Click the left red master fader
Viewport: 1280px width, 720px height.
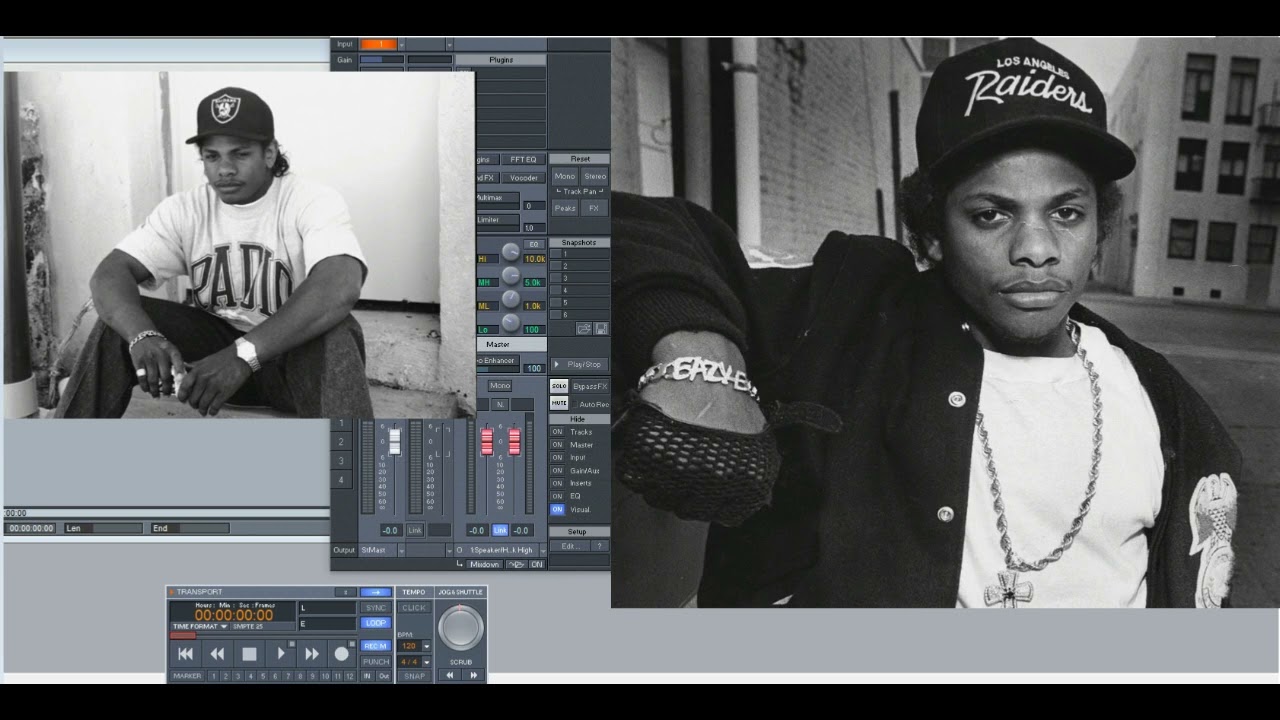click(x=488, y=441)
